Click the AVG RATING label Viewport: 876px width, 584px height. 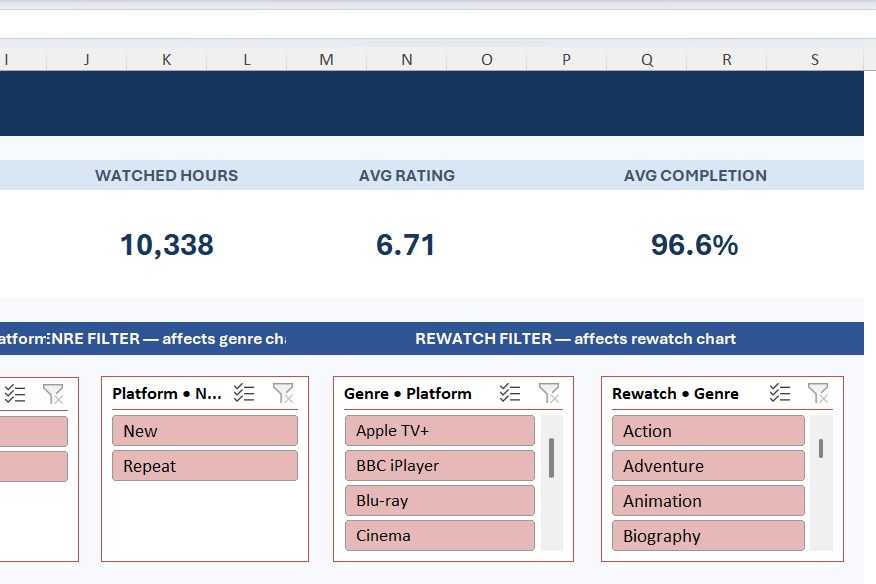click(x=407, y=175)
